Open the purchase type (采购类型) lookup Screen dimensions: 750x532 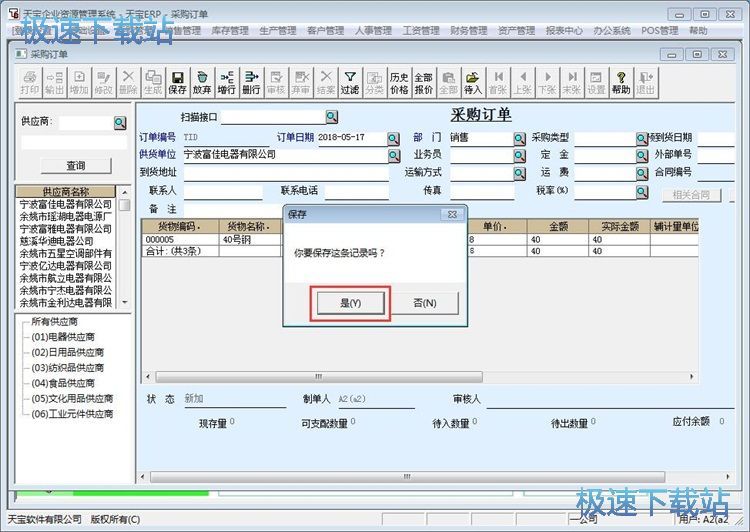pos(642,139)
